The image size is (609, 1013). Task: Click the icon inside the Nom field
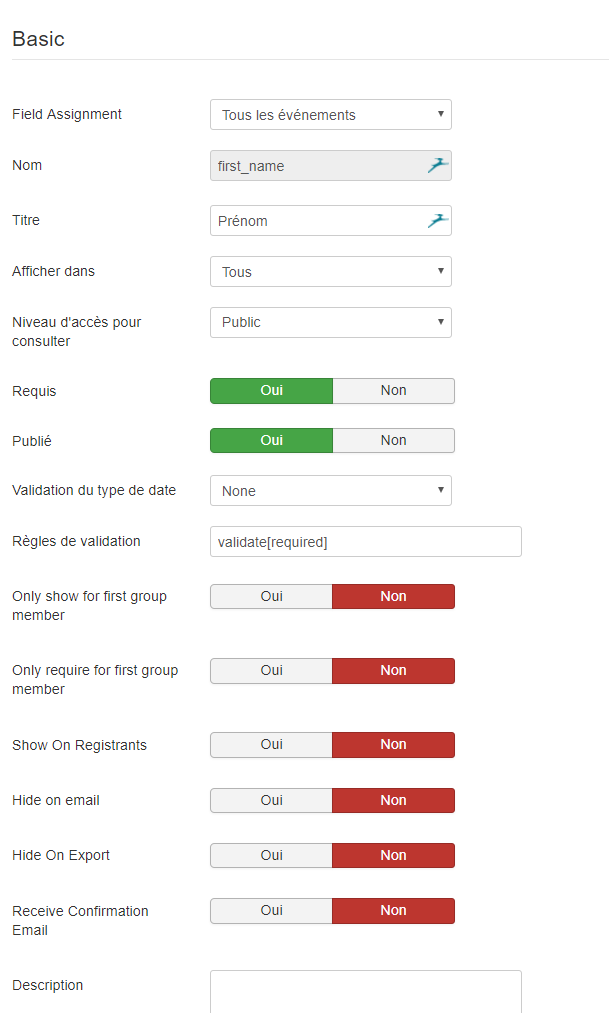(438, 166)
